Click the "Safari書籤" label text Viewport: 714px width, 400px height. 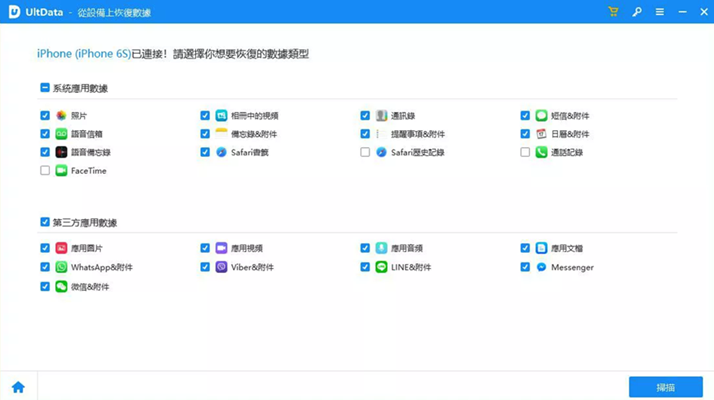click(x=250, y=153)
